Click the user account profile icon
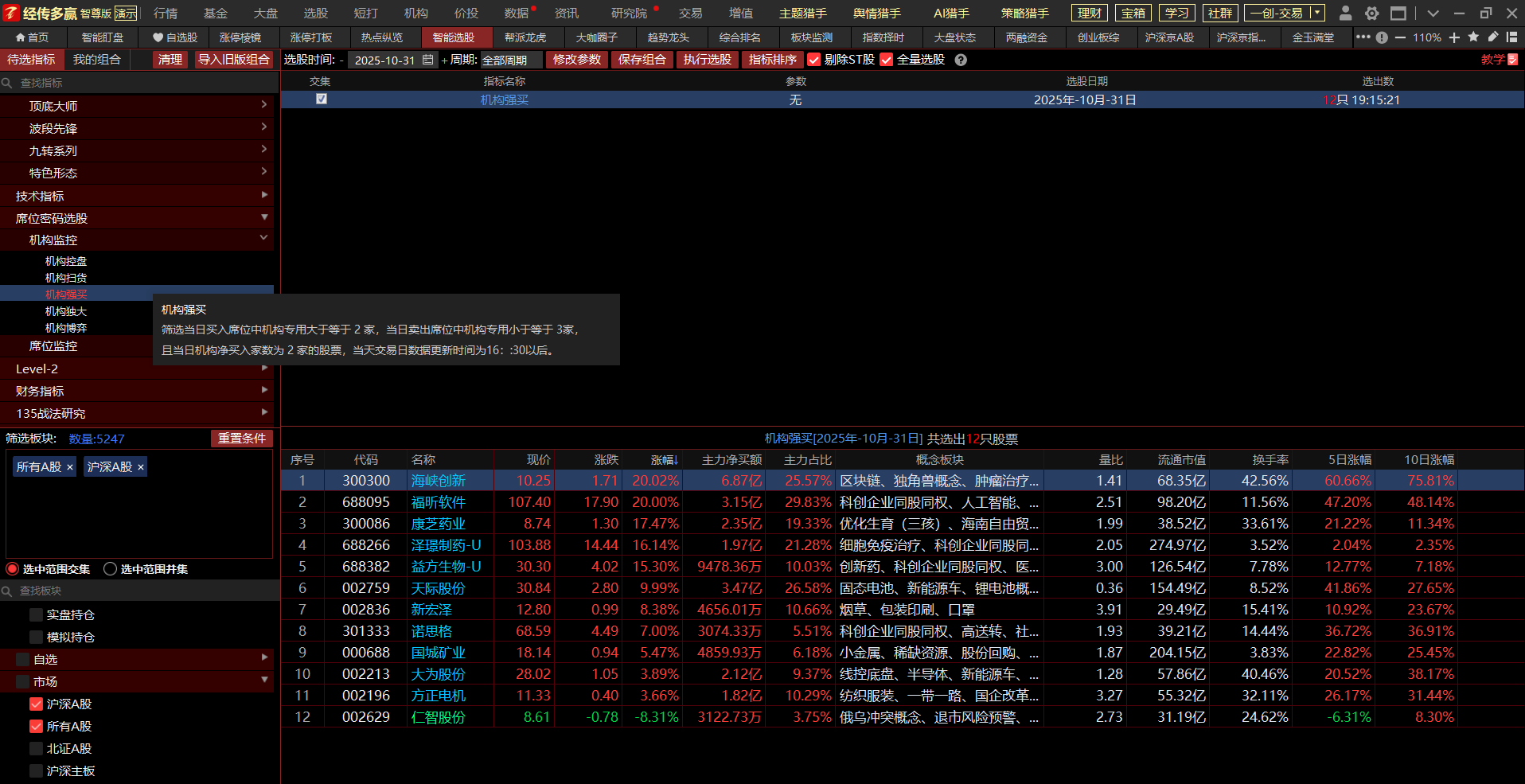 (x=1345, y=14)
